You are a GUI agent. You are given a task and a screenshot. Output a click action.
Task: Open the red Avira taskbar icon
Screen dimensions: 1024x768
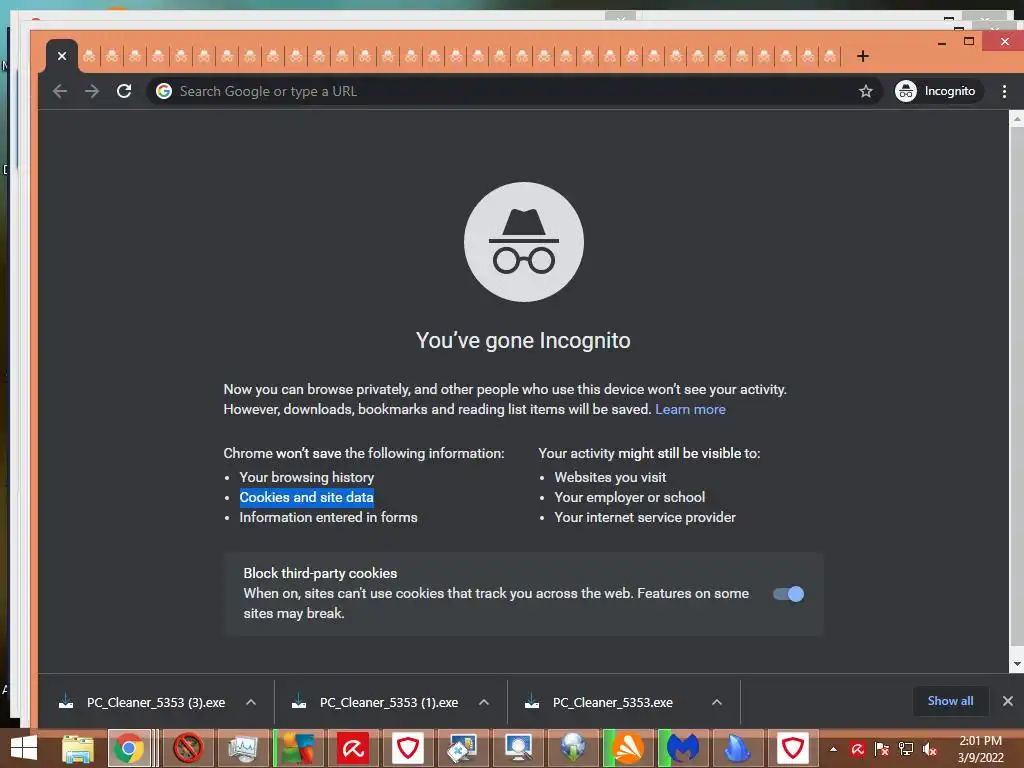pyautogui.click(x=353, y=748)
